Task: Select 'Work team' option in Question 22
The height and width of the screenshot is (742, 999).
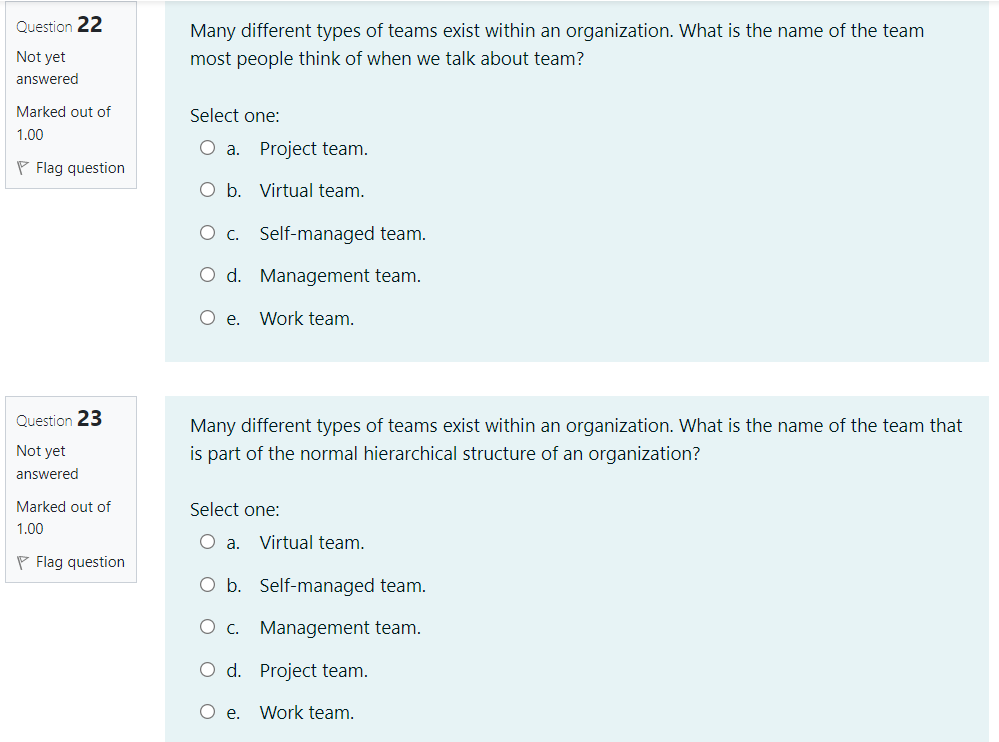Action: [x=207, y=317]
